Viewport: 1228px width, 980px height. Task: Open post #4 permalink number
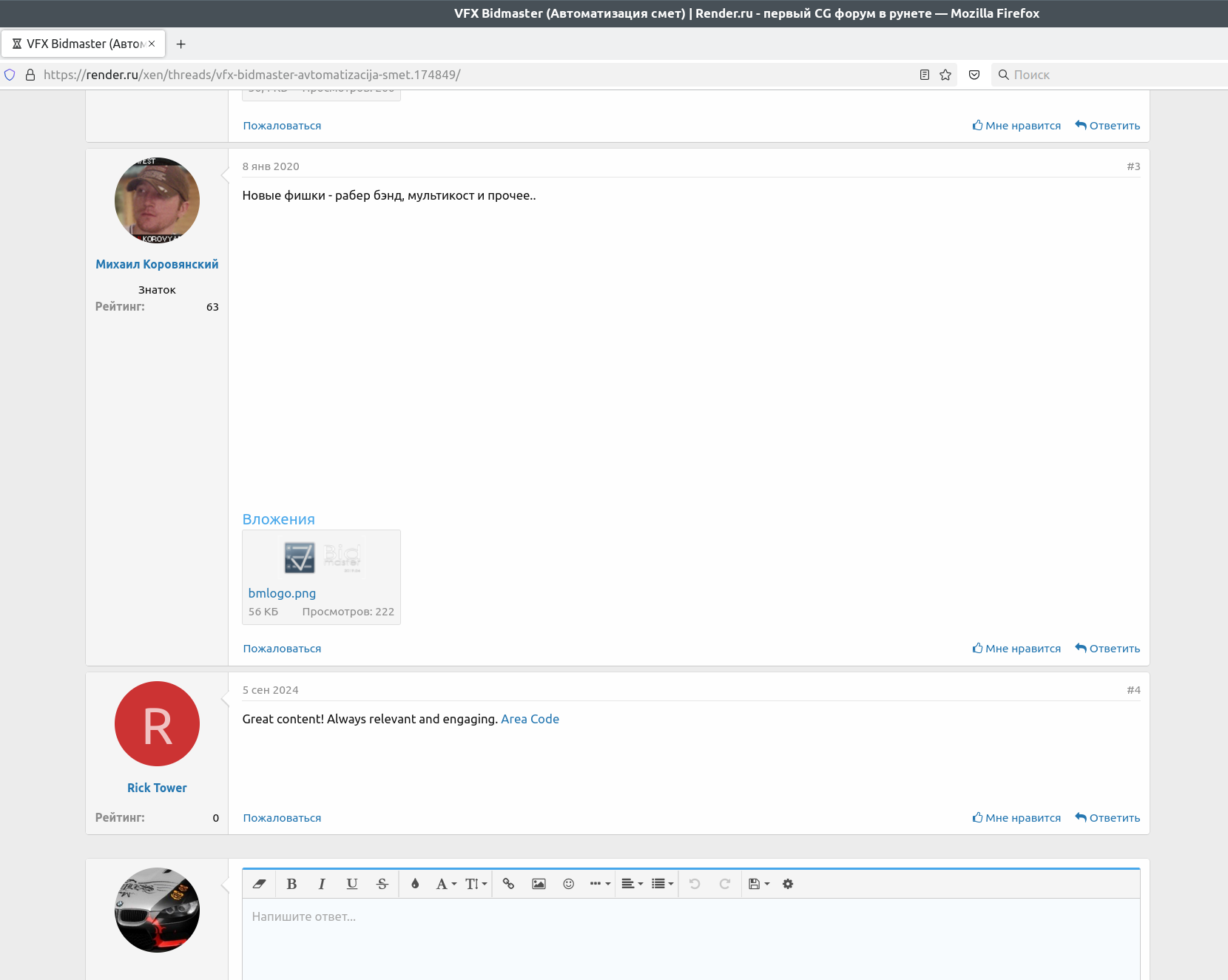pyautogui.click(x=1133, y=690)
